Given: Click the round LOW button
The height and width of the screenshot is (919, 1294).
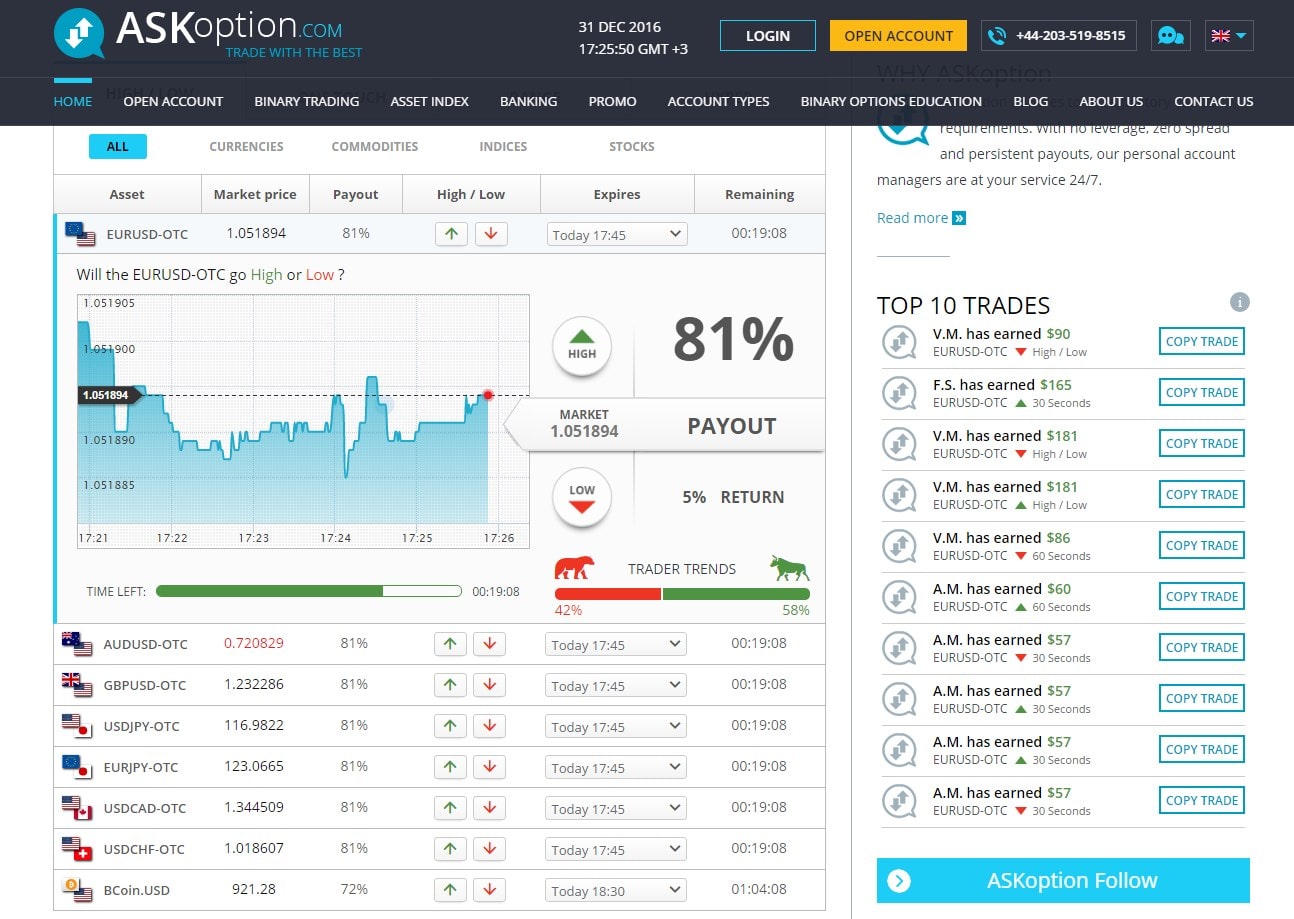Looking at the screenshot, I should click(x=581, y=497).
